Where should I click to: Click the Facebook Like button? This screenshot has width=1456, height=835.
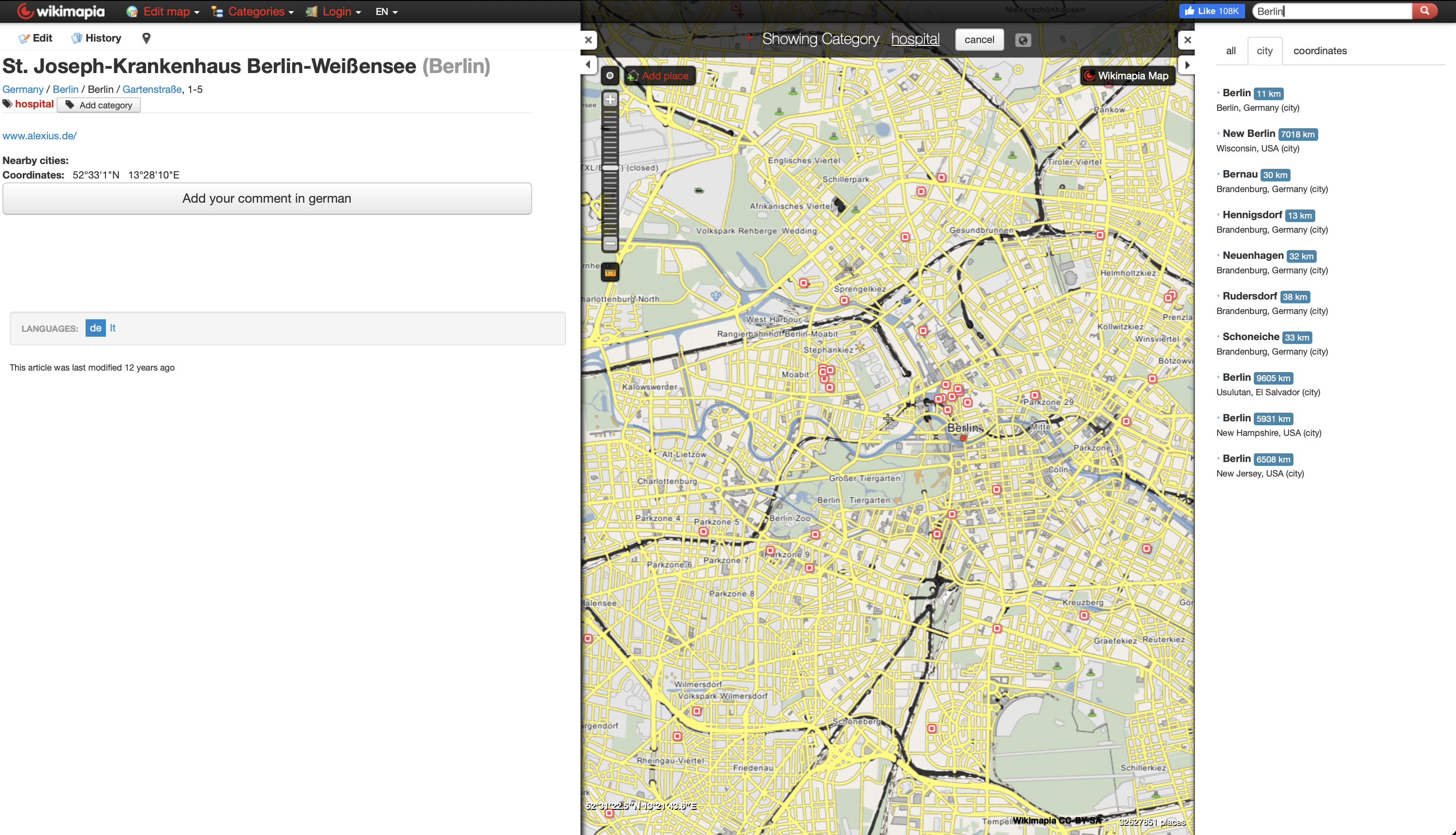pos(1211,11)
